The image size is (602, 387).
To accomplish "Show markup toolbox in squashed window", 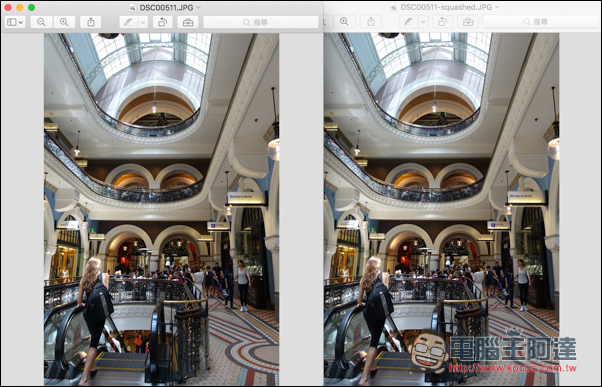I will 468,22.
